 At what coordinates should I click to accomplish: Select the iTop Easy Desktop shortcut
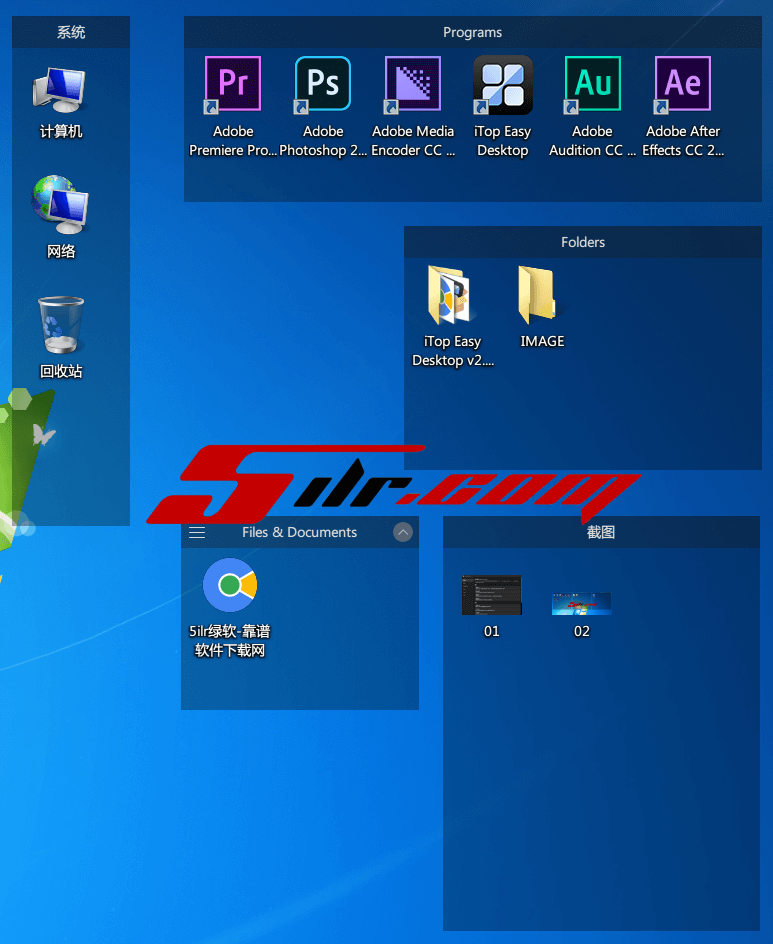tap(502, 85)
